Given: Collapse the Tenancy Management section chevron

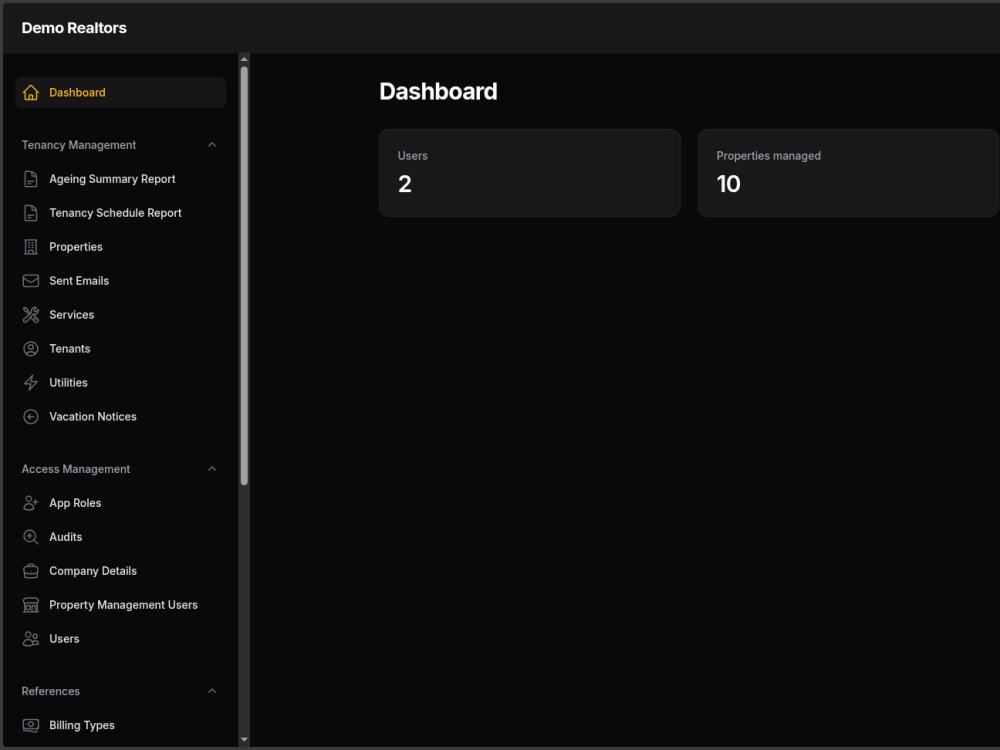Looking at the screenshot, I should (212, 145).
